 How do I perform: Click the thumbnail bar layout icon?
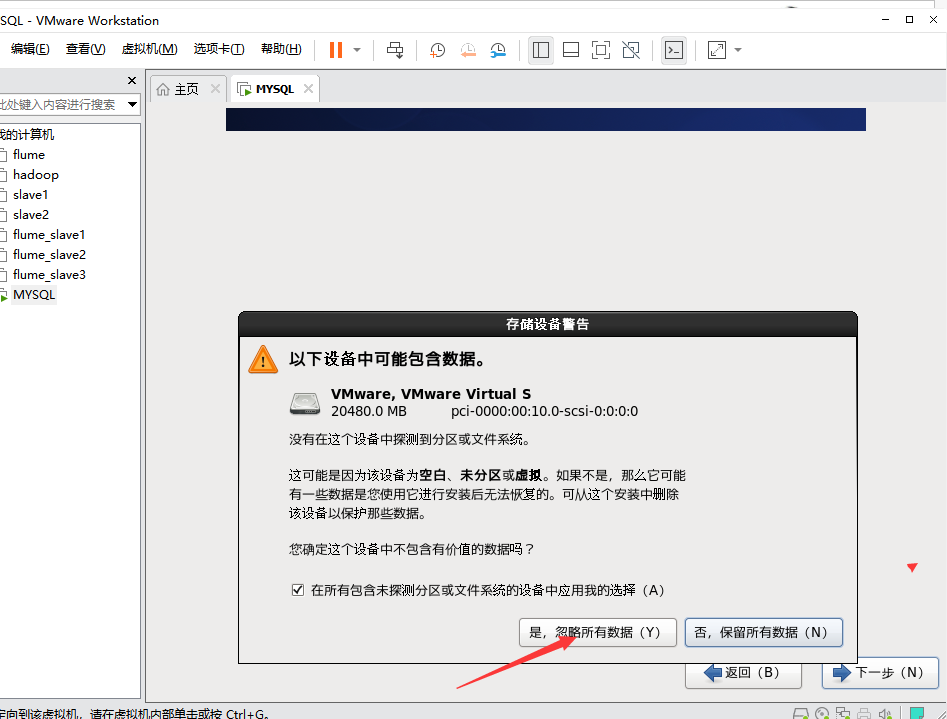coord(571,50)
